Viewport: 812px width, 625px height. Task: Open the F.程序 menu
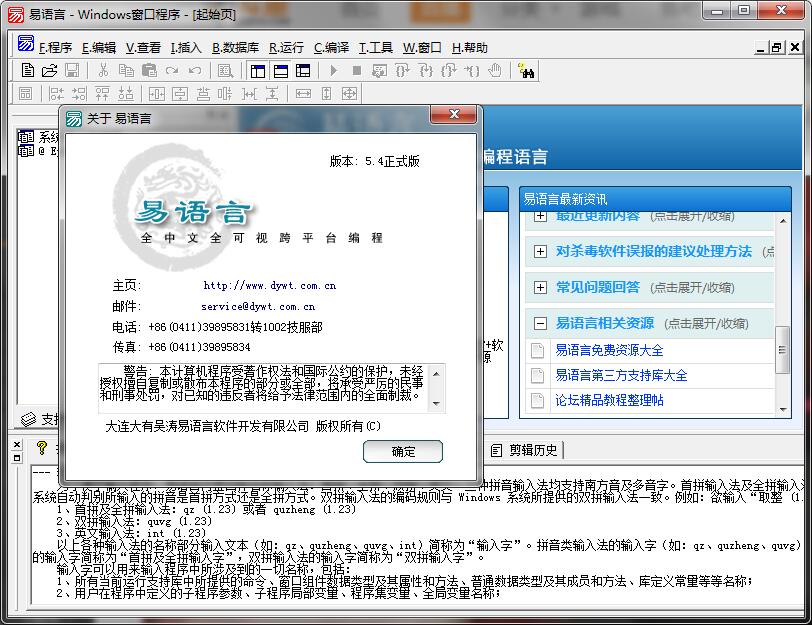click(x=55, y=48)
